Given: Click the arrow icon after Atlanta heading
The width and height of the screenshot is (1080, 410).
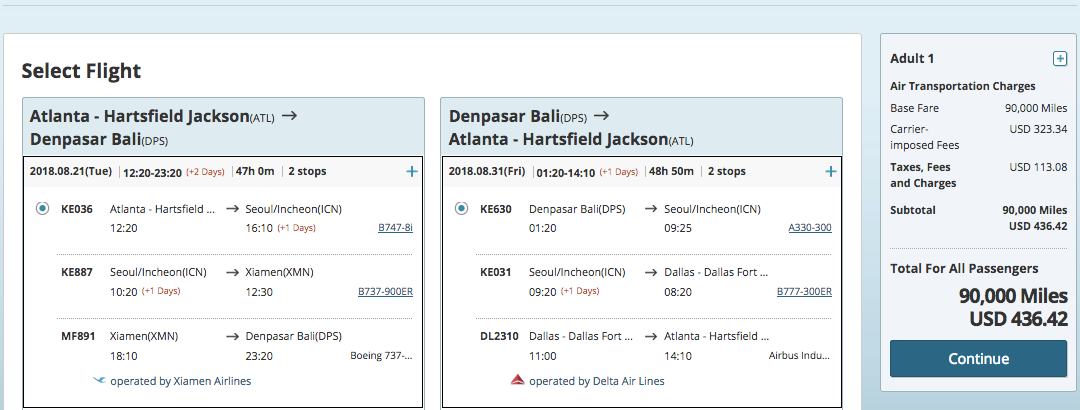Looking at the screenshot, I should [289, 116].
